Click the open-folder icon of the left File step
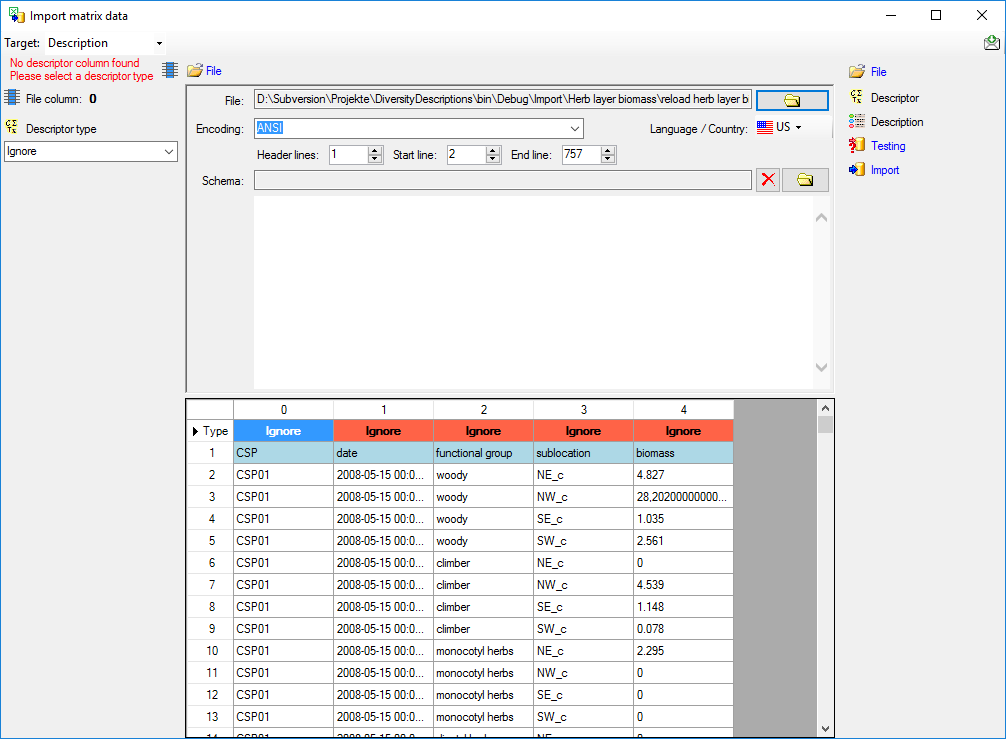 coord(194,71)
